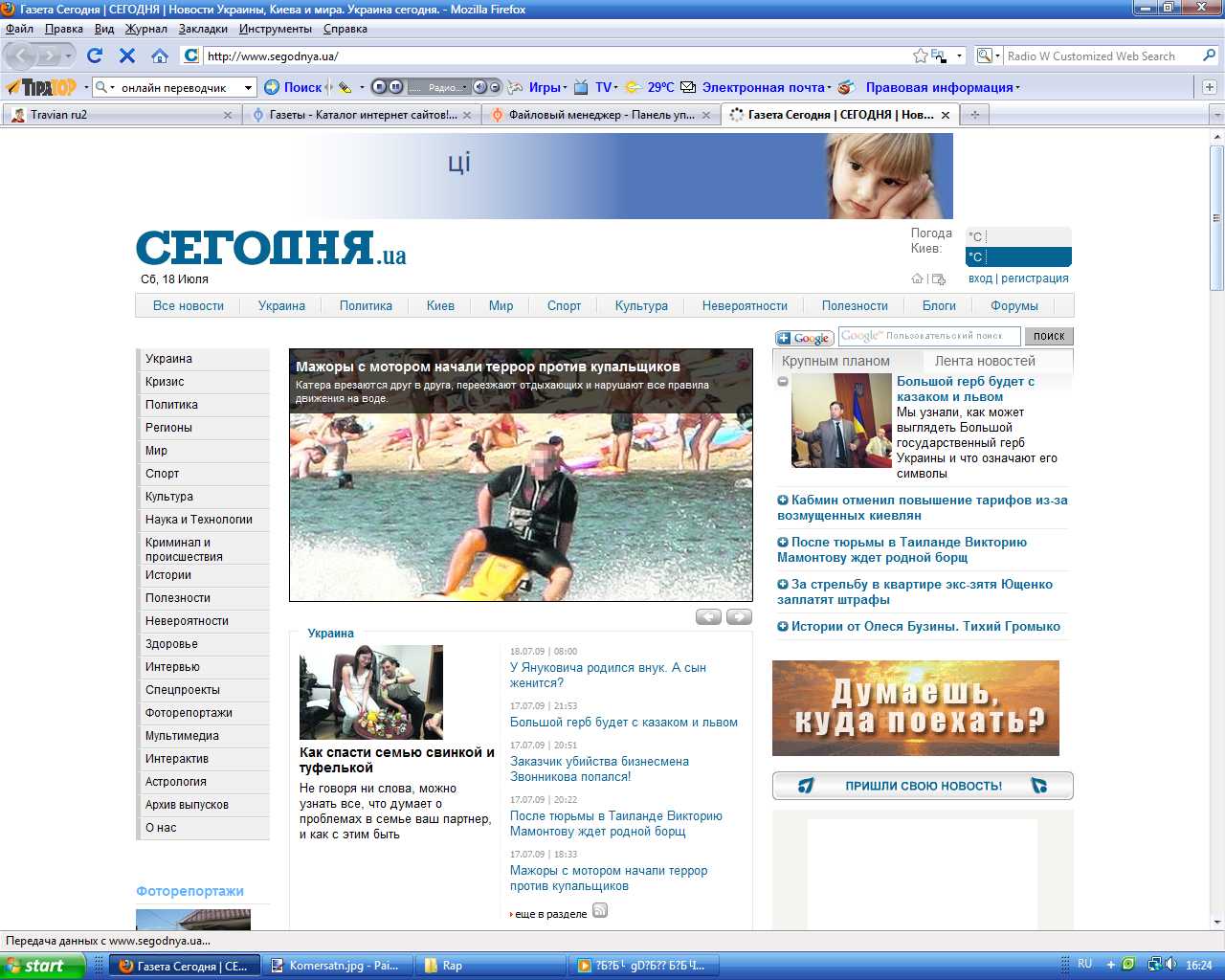
Task: Reload the page with the refresh icon
Action: click(x=94, y=56)
